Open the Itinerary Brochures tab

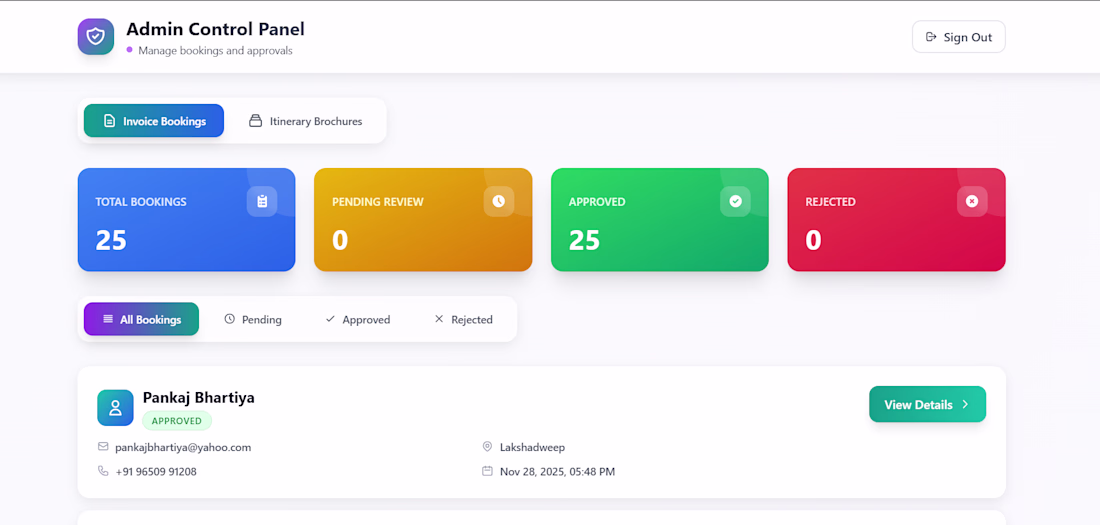click(305, 121)
